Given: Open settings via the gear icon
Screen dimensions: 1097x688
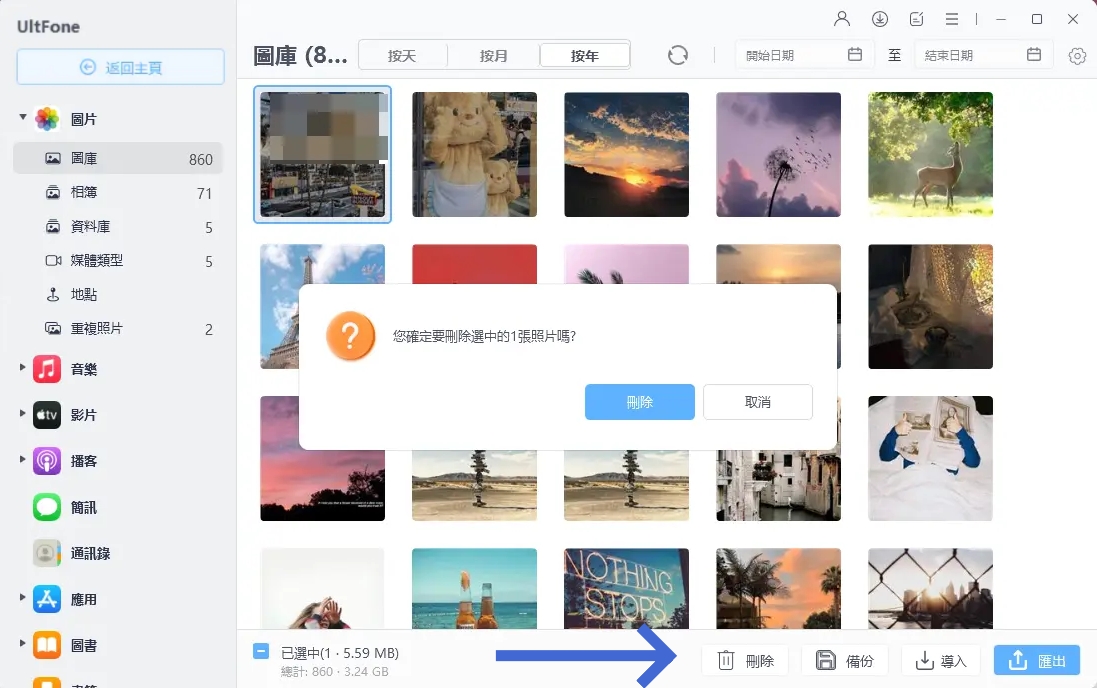Looking at the screenshot, I should [x=1076, y=56].
